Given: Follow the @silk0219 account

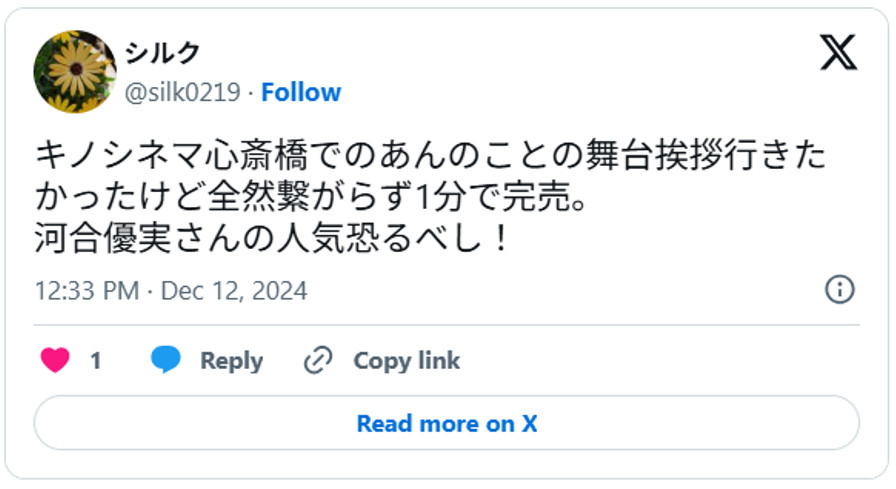Looking at the screenshot, I should pyautogui.click(x=301, y=93).
